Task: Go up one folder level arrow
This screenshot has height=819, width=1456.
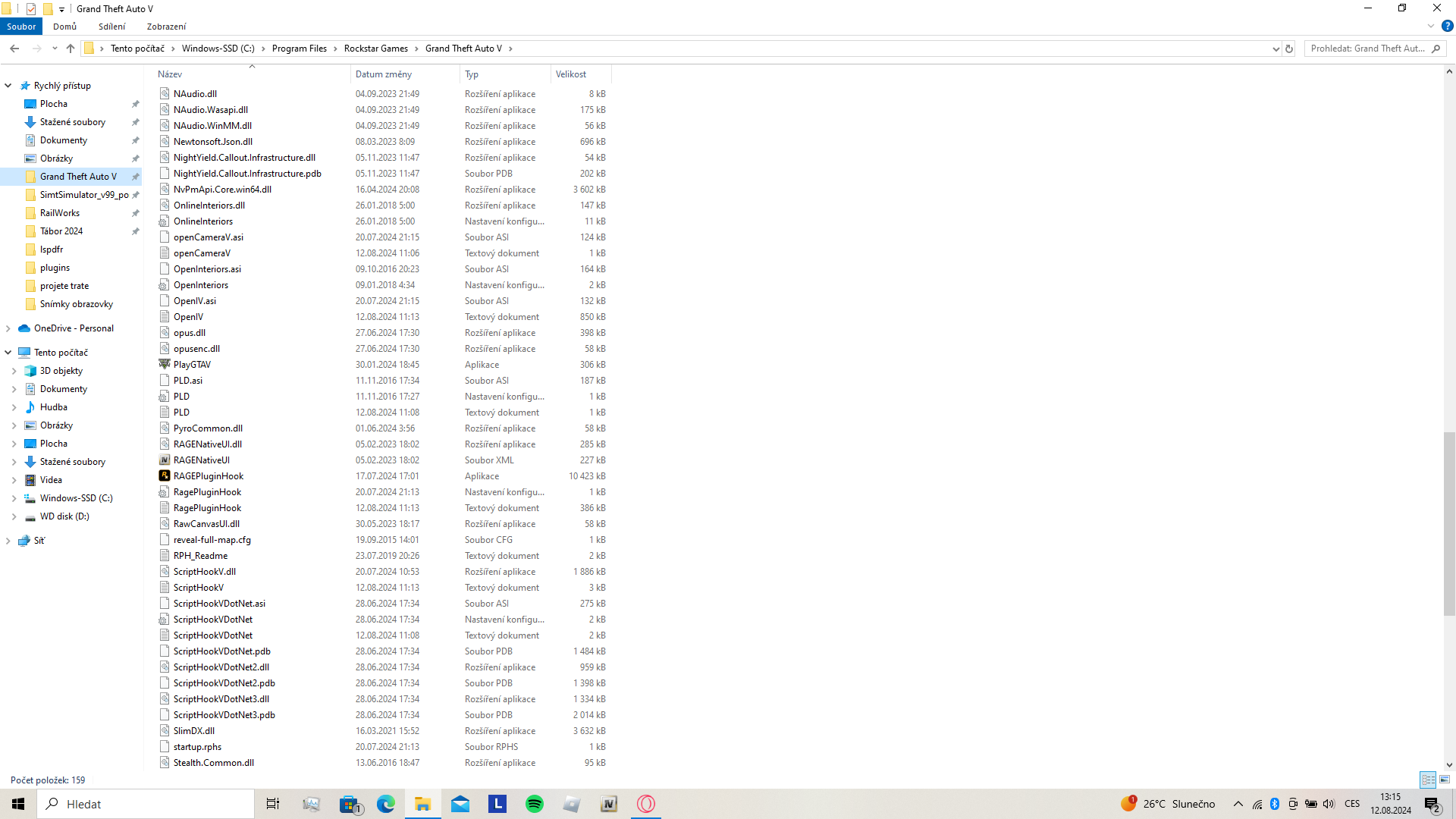Action: [x=71, y=49]
